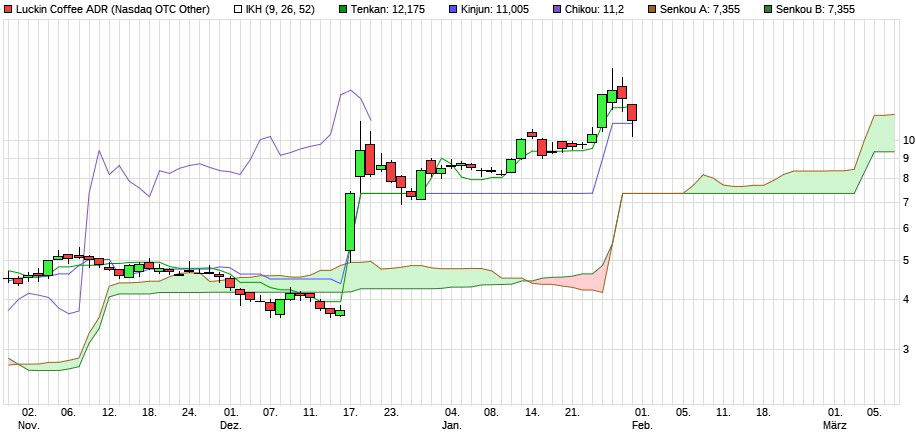Click month label 'Nov.'
This screenshot has height=432, width=916.
point(29,425)
